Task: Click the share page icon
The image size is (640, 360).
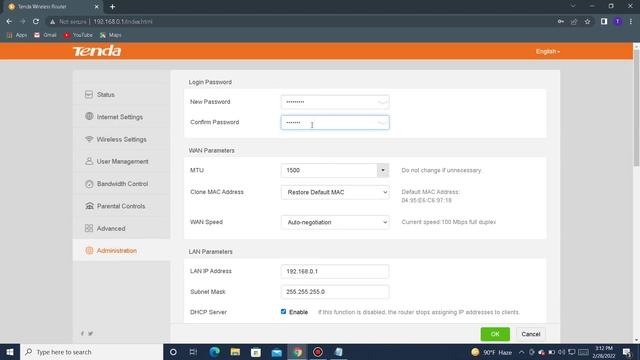Action: [574, 21]
